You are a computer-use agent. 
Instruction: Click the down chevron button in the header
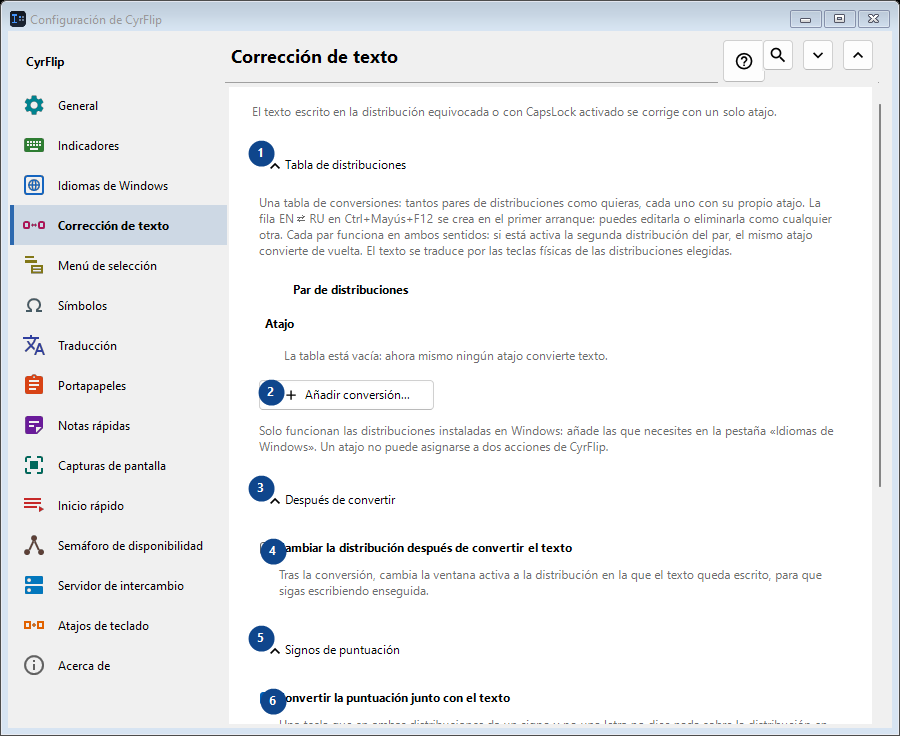(x=818, y=55)
